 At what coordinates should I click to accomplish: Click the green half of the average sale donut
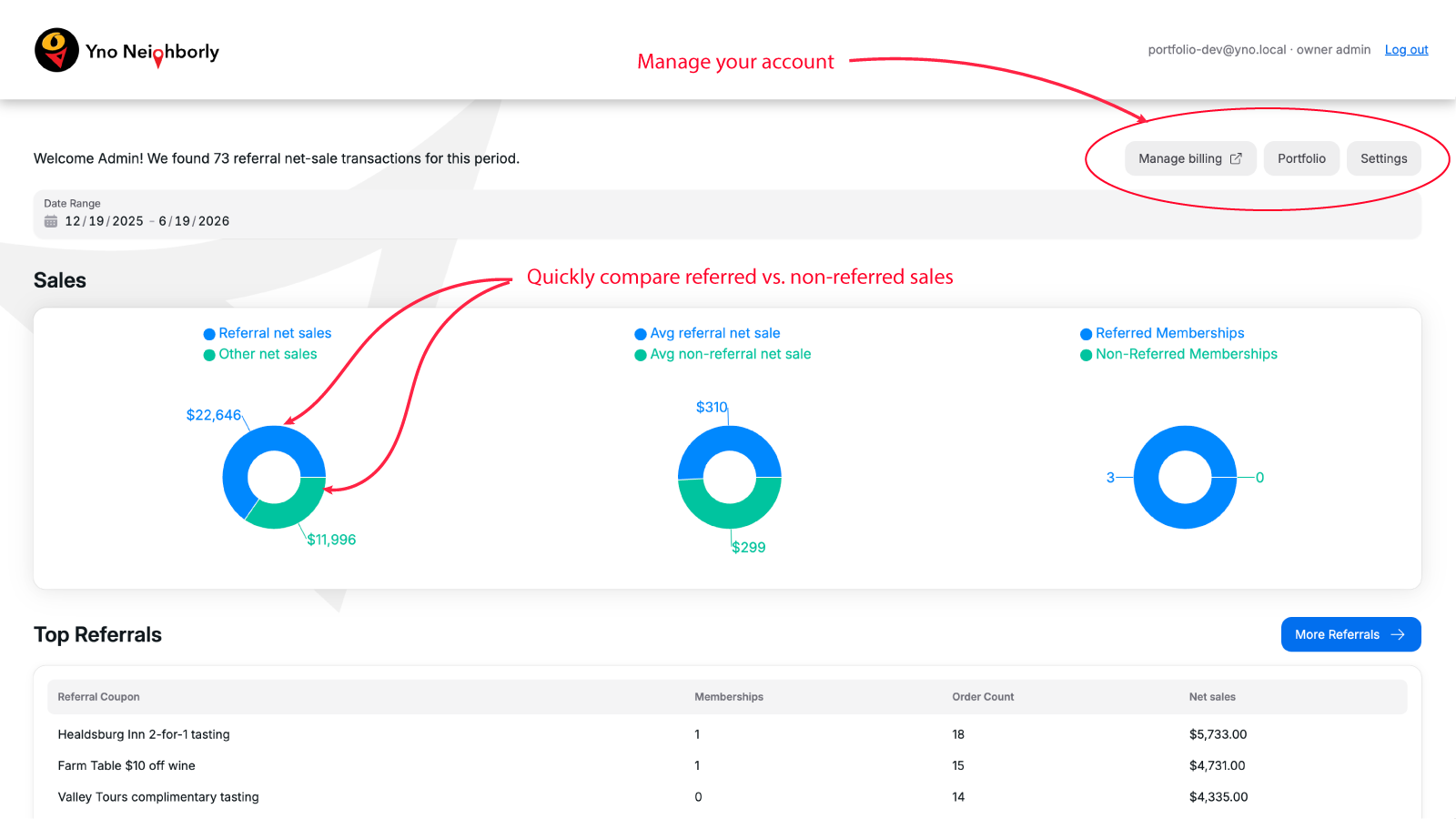pos(730,515)
